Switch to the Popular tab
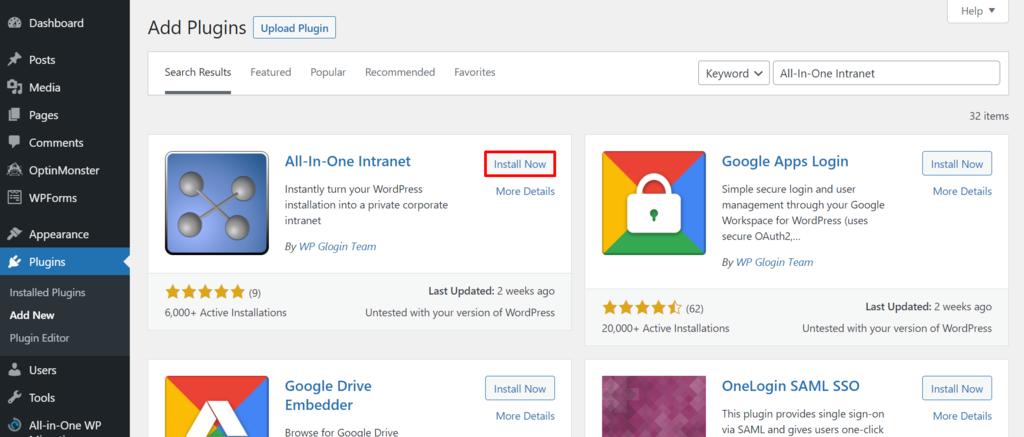Image resolution: width=1024 pixels, height=437 pixels. pyautogui.click(x=328, y=73)
